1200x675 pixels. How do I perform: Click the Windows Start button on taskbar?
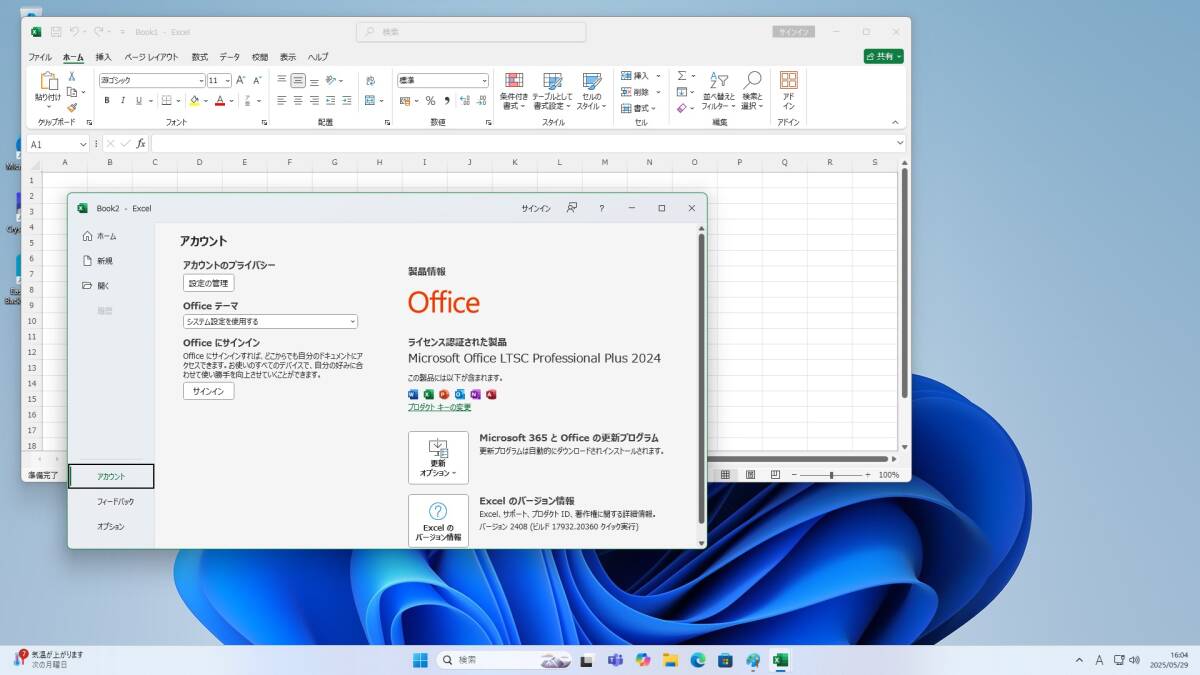click(420, 660)
